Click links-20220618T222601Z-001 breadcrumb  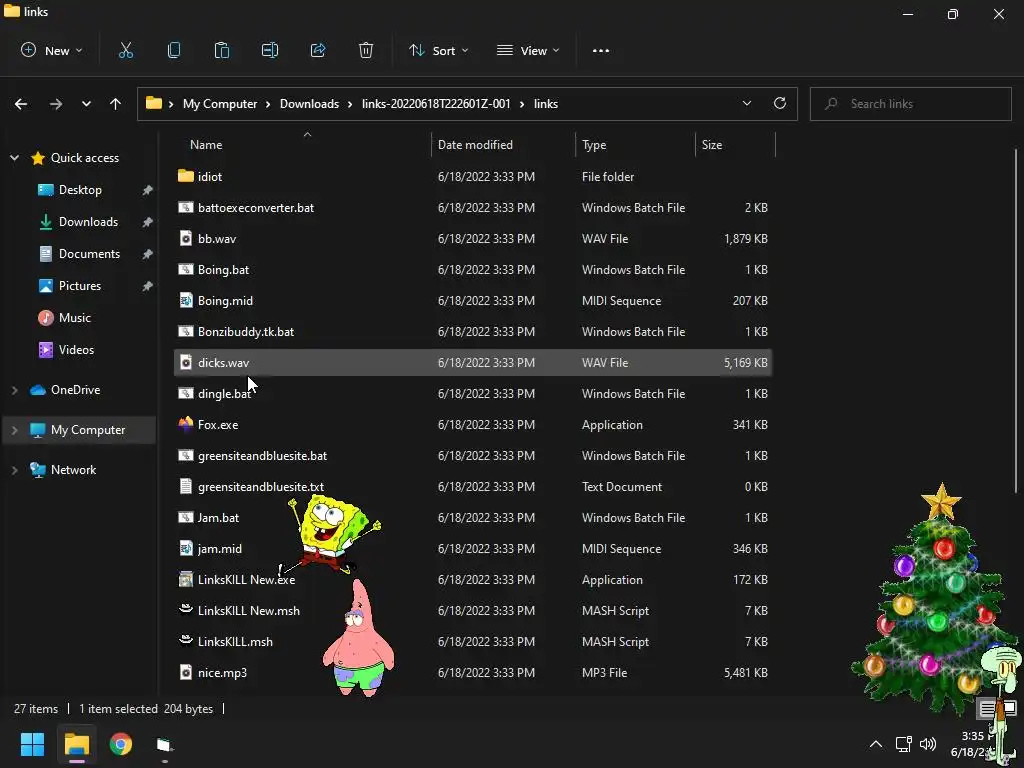[436, 104]
